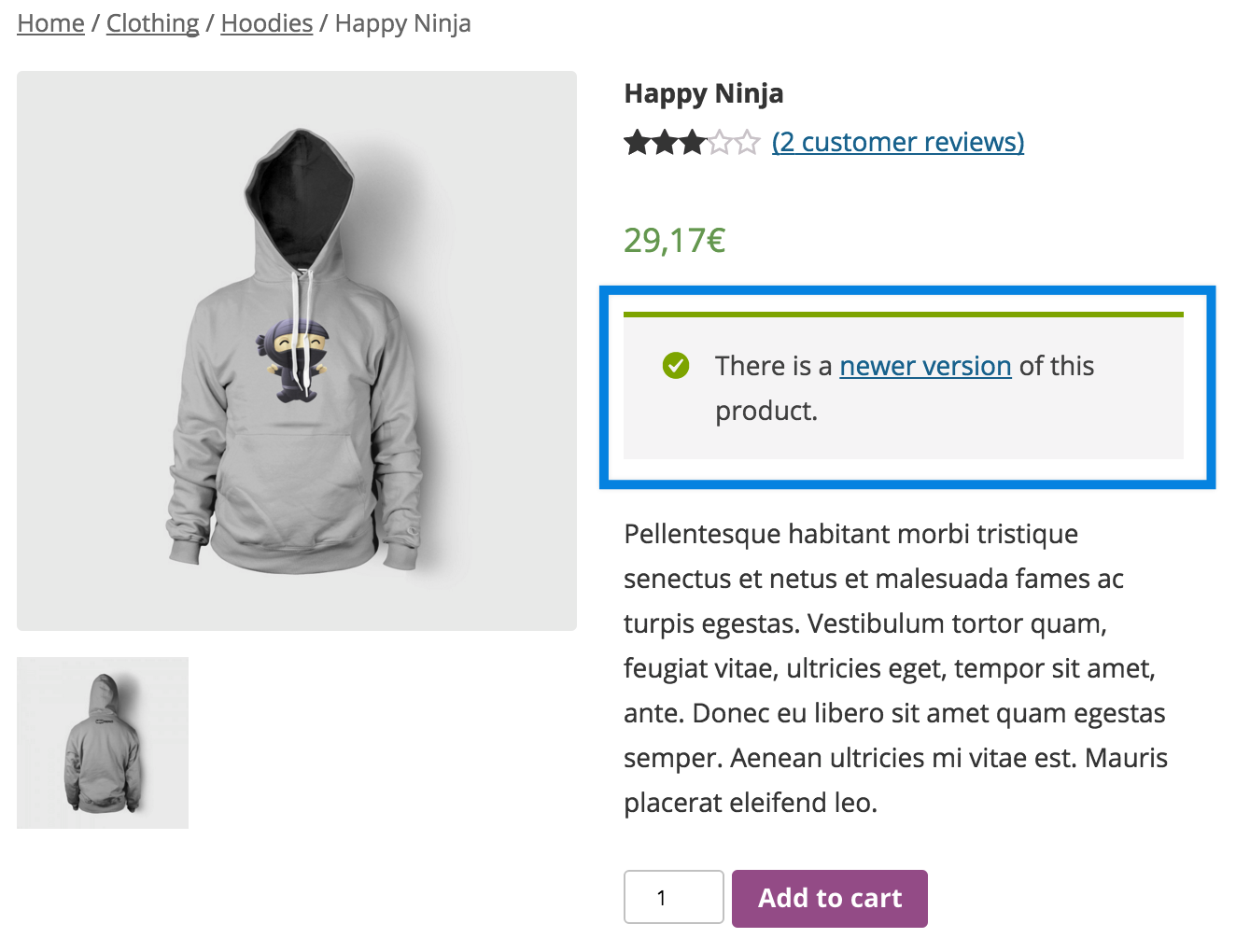Click the Add to cart button

point(829,898)
